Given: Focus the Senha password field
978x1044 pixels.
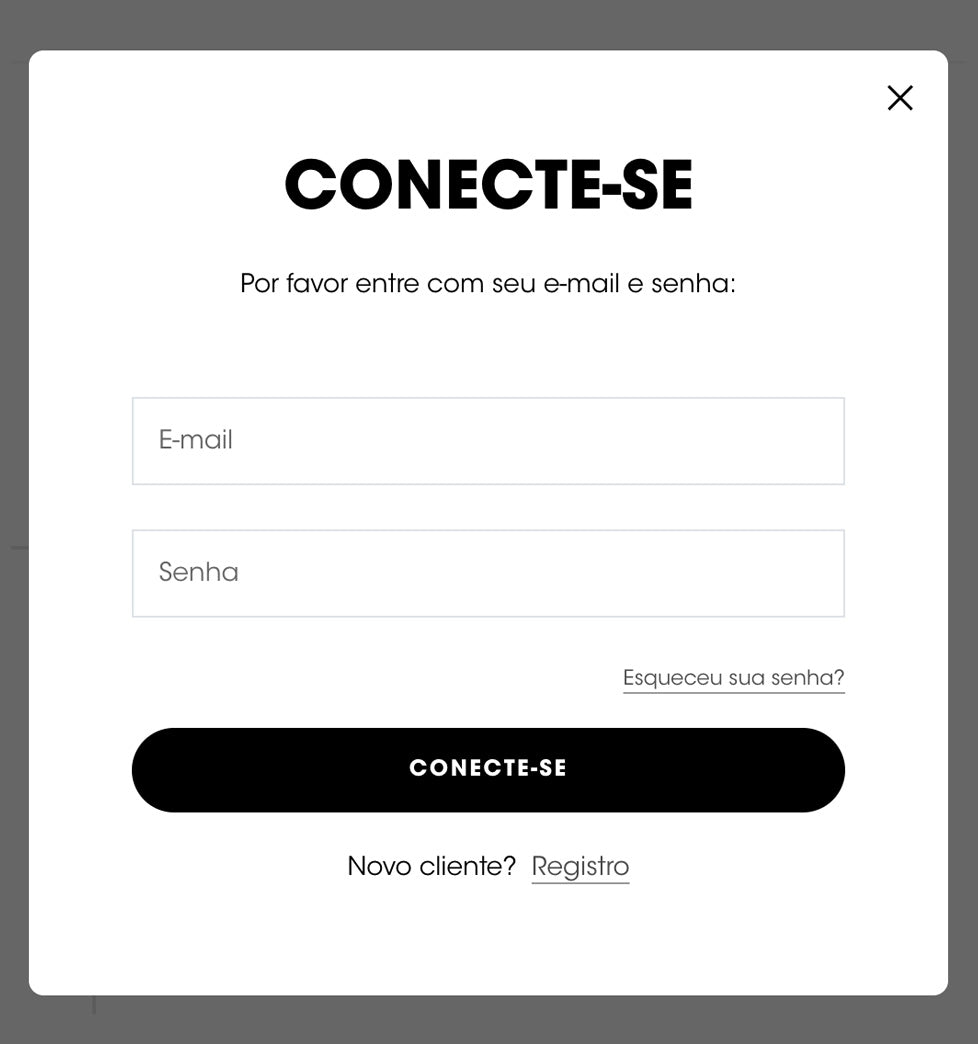Looking at the screenshot, I should 488,573.
